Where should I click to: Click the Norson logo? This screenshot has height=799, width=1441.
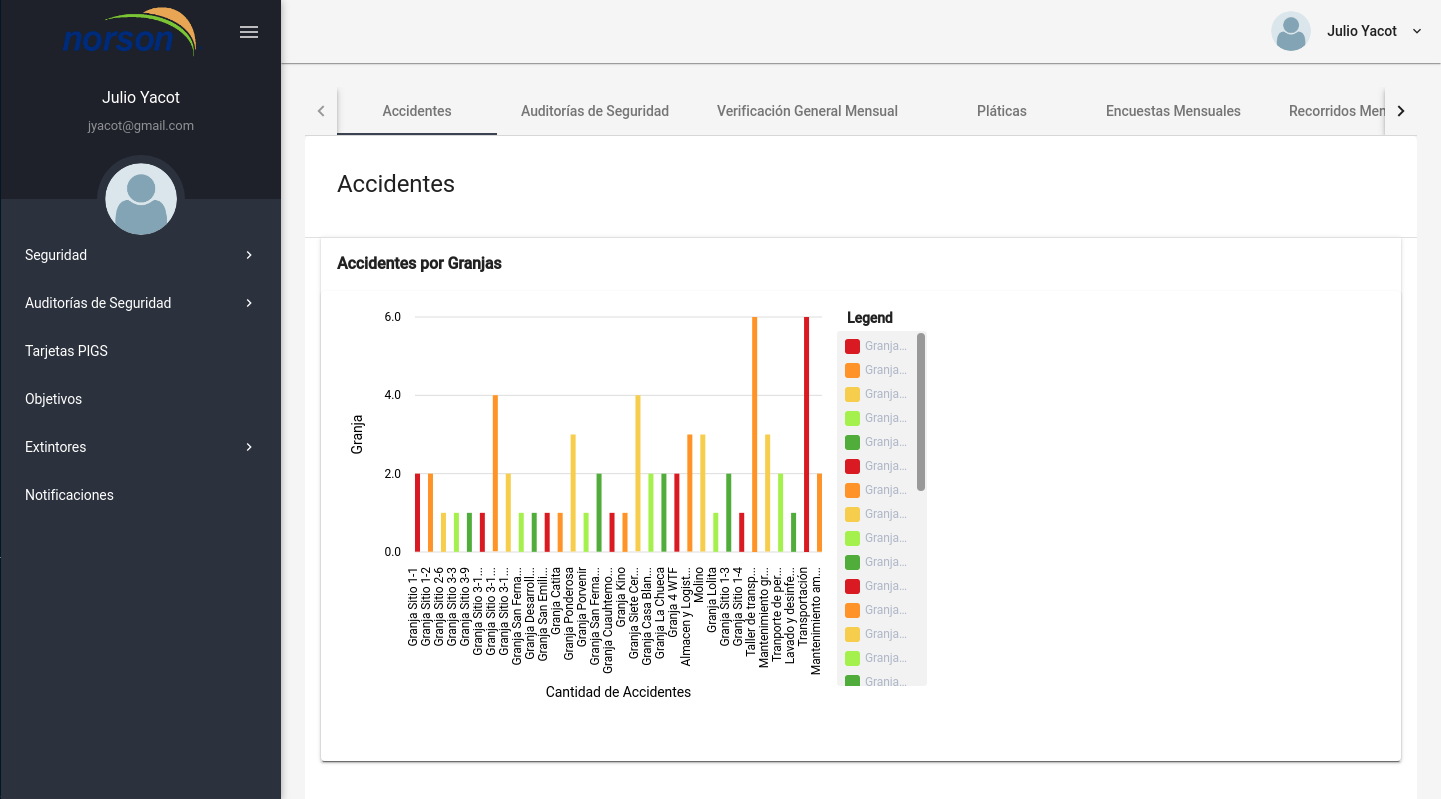(x=130, y=33)
